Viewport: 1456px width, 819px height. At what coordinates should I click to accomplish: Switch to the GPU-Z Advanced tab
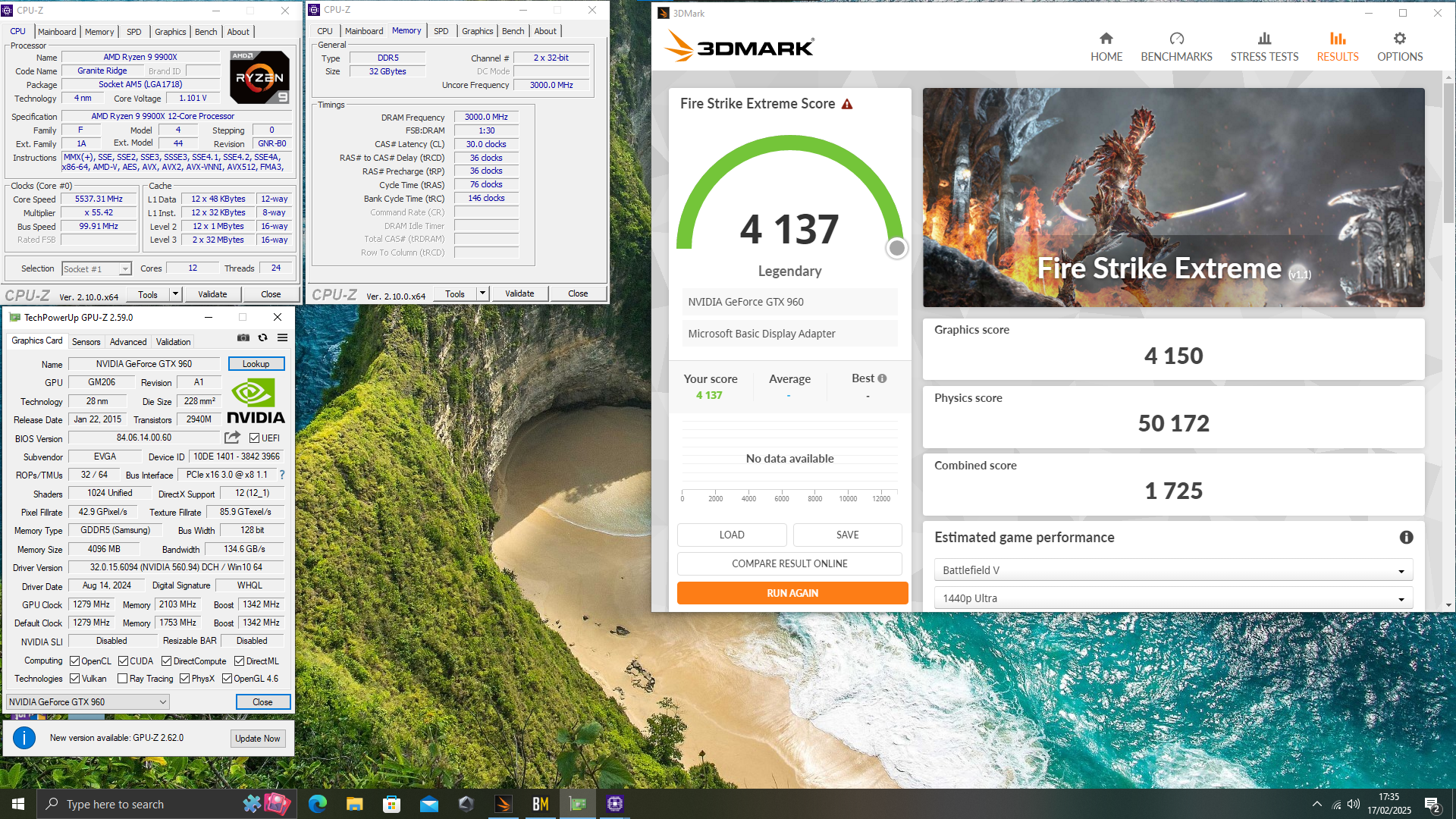tap(128, 342)
